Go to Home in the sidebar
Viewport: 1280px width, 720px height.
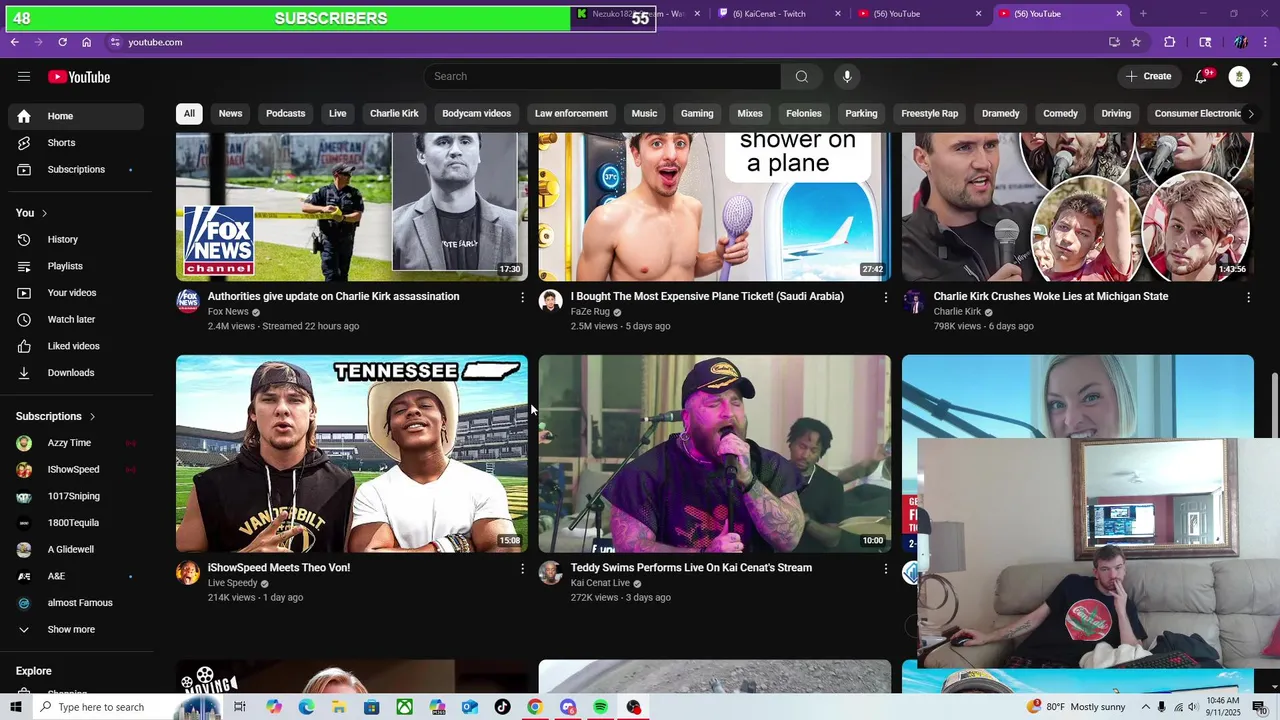(76, 116)
